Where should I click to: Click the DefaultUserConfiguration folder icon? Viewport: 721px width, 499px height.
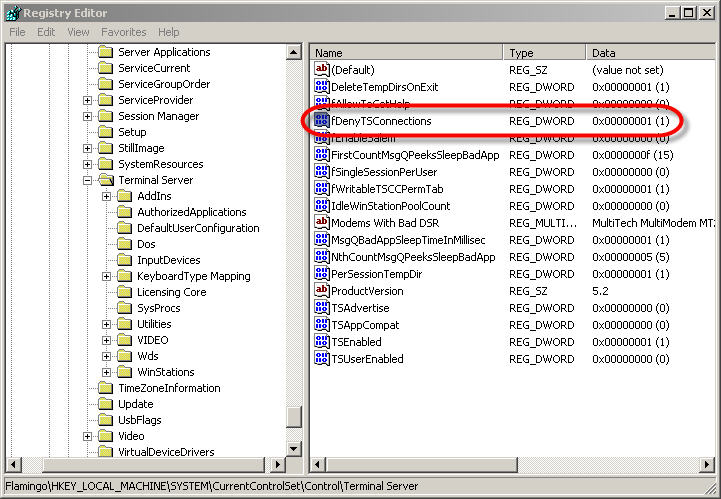click(125, 228)
